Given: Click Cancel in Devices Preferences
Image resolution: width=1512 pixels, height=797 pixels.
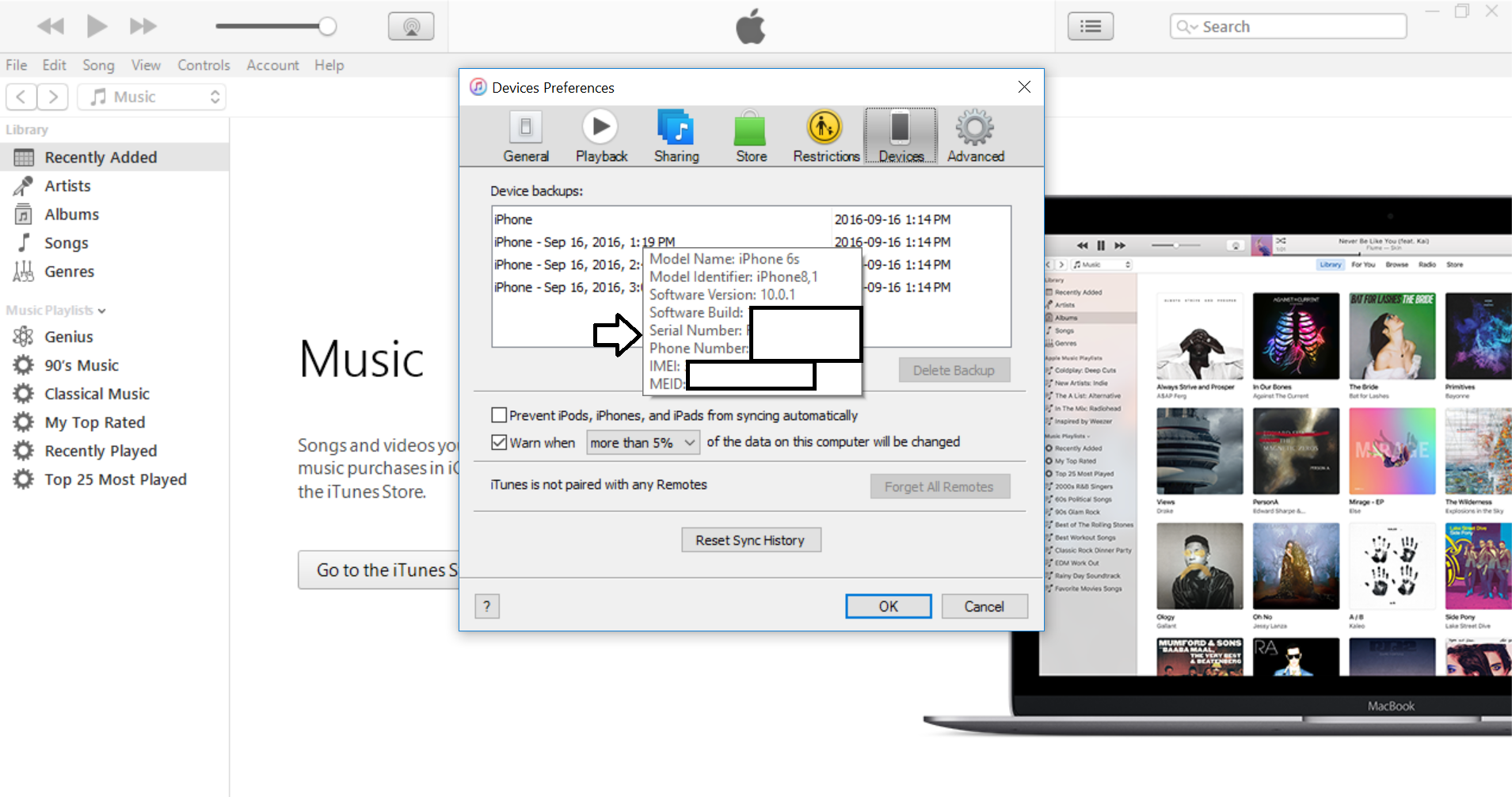Looking at the screenshot, I should point(985,606).
